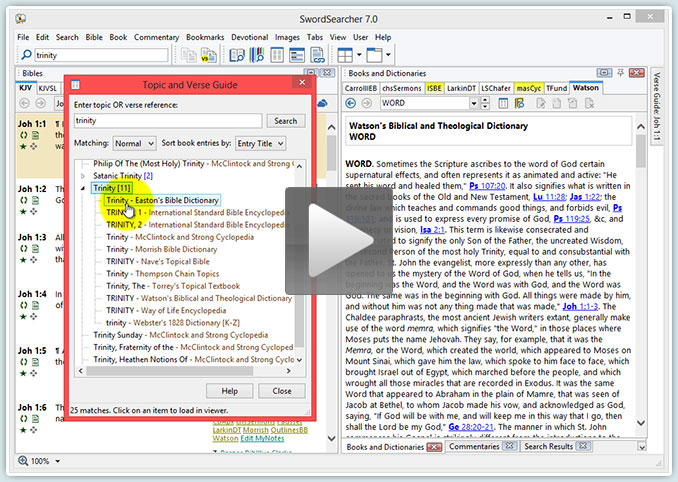
Task: Click the book search icon beside WORD field
Action: 519,103
